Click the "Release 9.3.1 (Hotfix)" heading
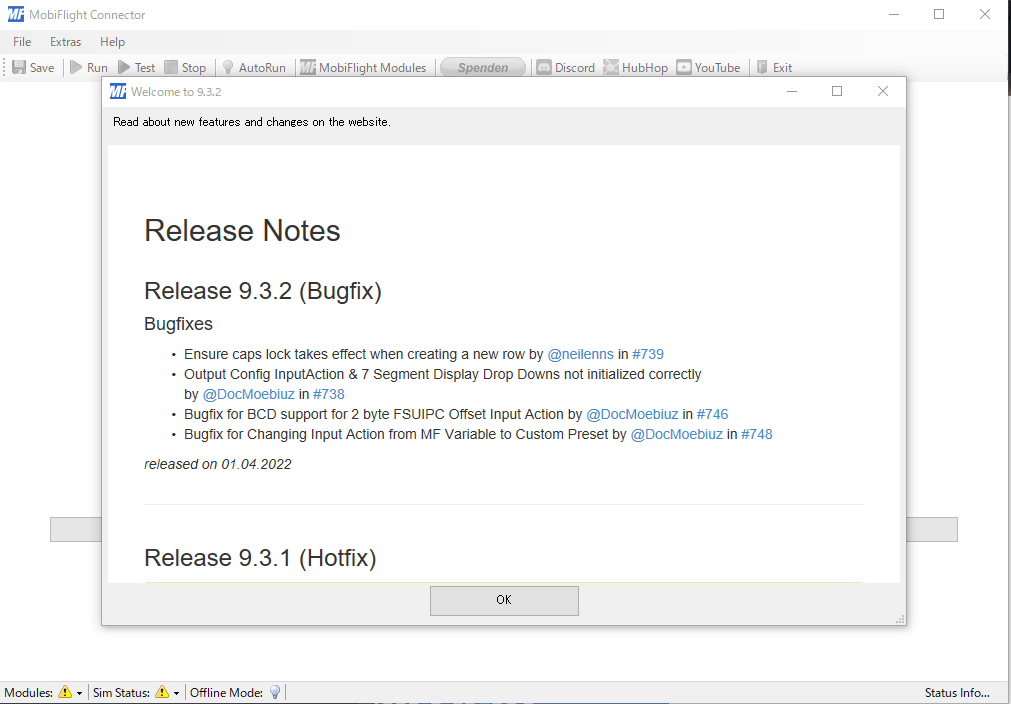The width and height of the screenshot is (1011, 704). (260, 558)
